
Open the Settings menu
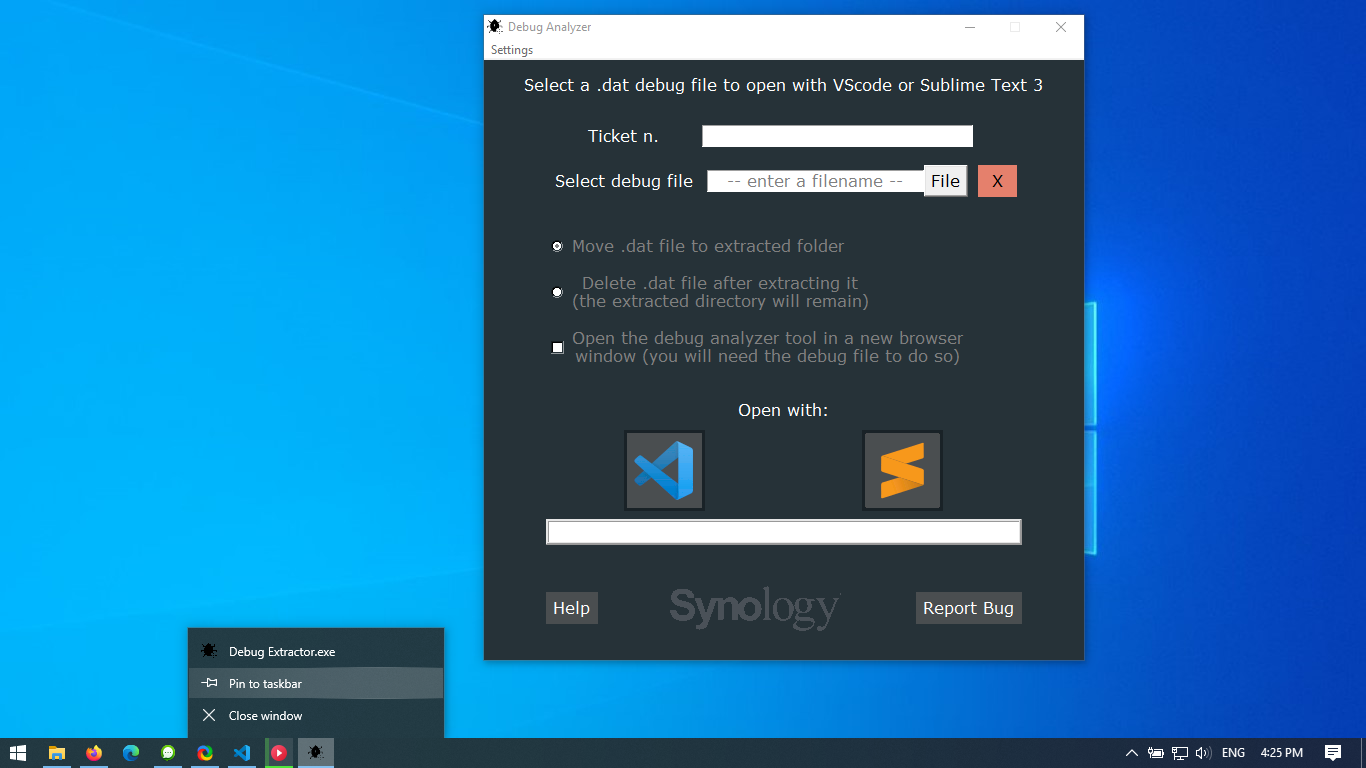[x=511, y=50]
